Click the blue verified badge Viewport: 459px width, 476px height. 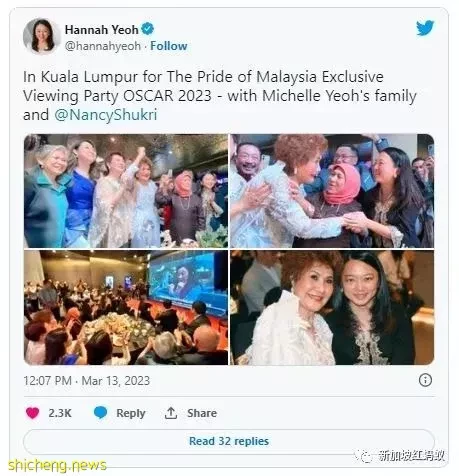(147, 29)
